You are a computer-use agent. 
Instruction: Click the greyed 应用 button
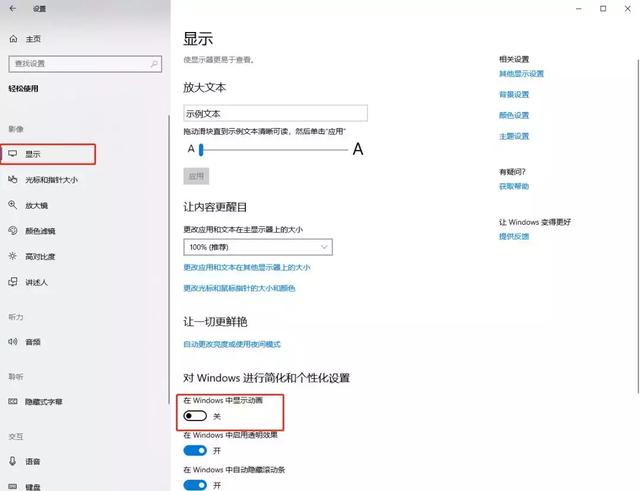(196, 176)
